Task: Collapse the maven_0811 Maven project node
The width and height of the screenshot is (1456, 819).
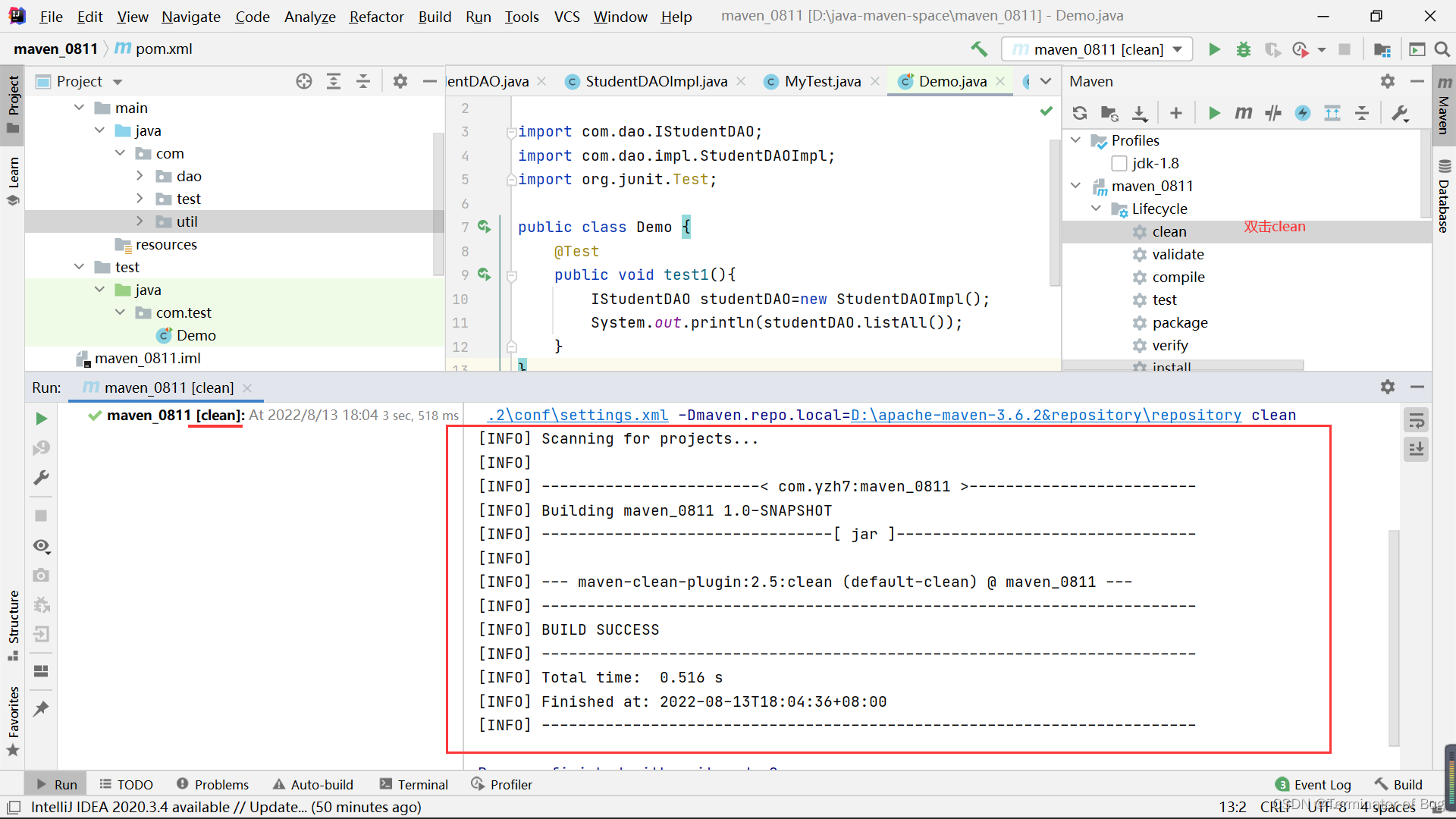Action: 1075,186
